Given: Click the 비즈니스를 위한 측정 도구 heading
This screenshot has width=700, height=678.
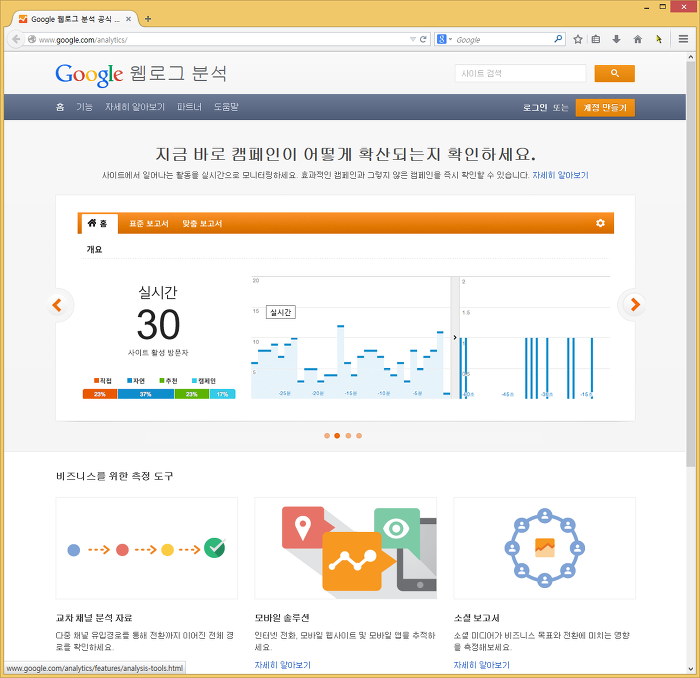Looking at the screenshot, I should pos(114,476).
